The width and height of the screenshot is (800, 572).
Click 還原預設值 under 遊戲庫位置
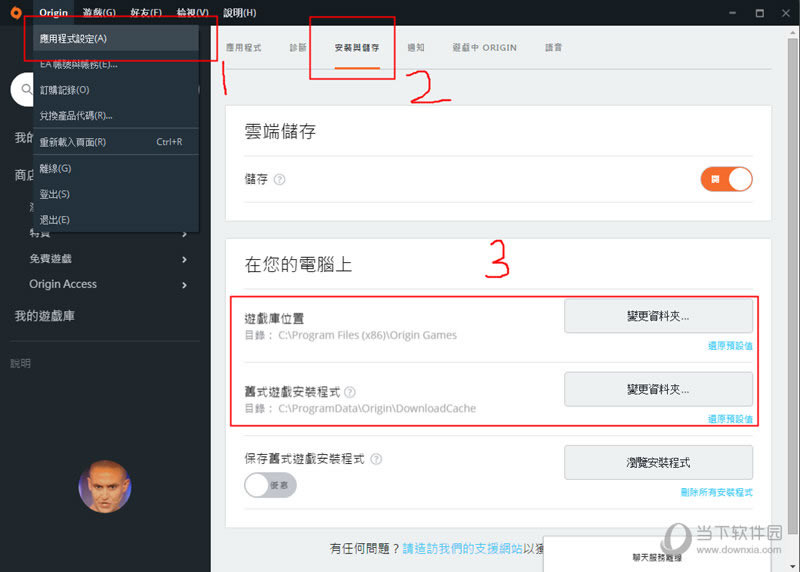[730, 346]
